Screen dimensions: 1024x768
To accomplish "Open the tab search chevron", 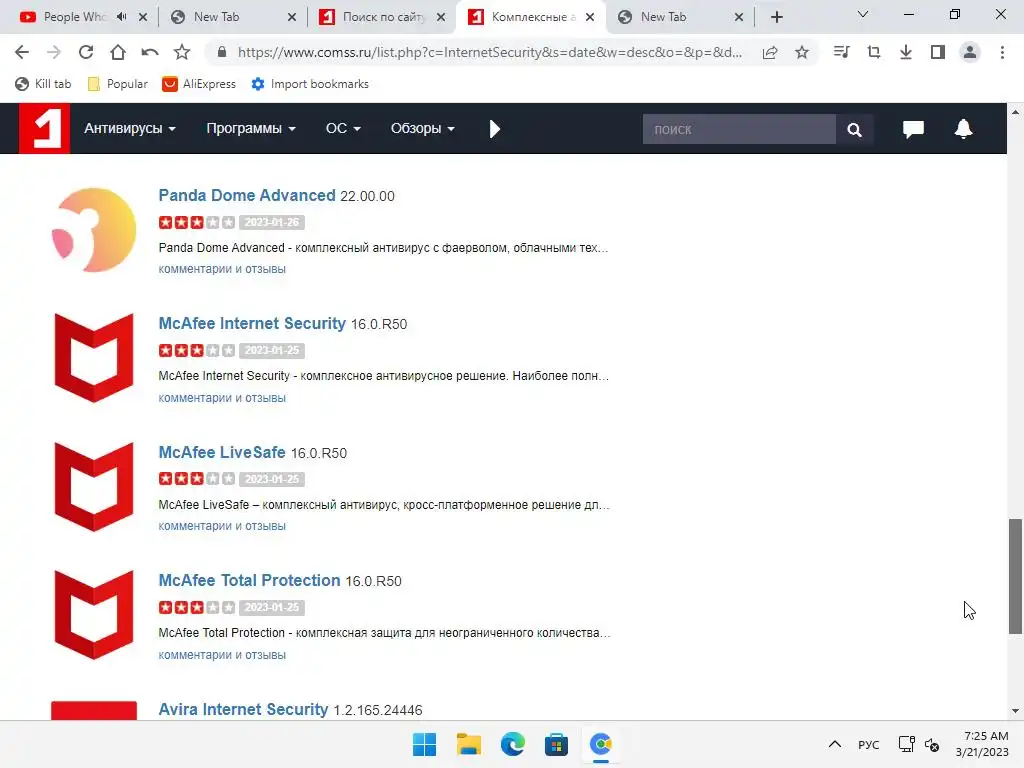I will coord(863,14).
